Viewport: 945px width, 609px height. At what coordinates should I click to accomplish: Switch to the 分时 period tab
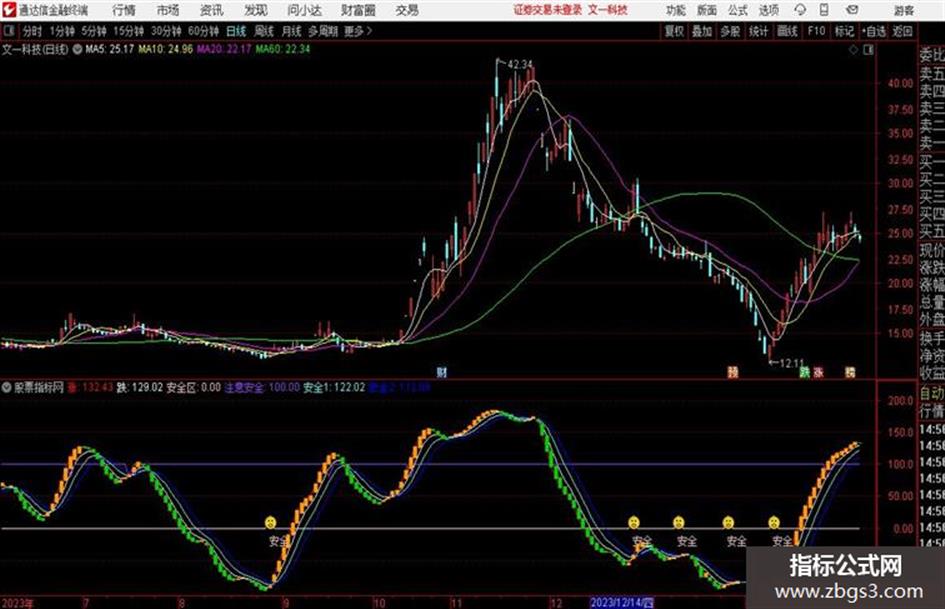[33, 31]
